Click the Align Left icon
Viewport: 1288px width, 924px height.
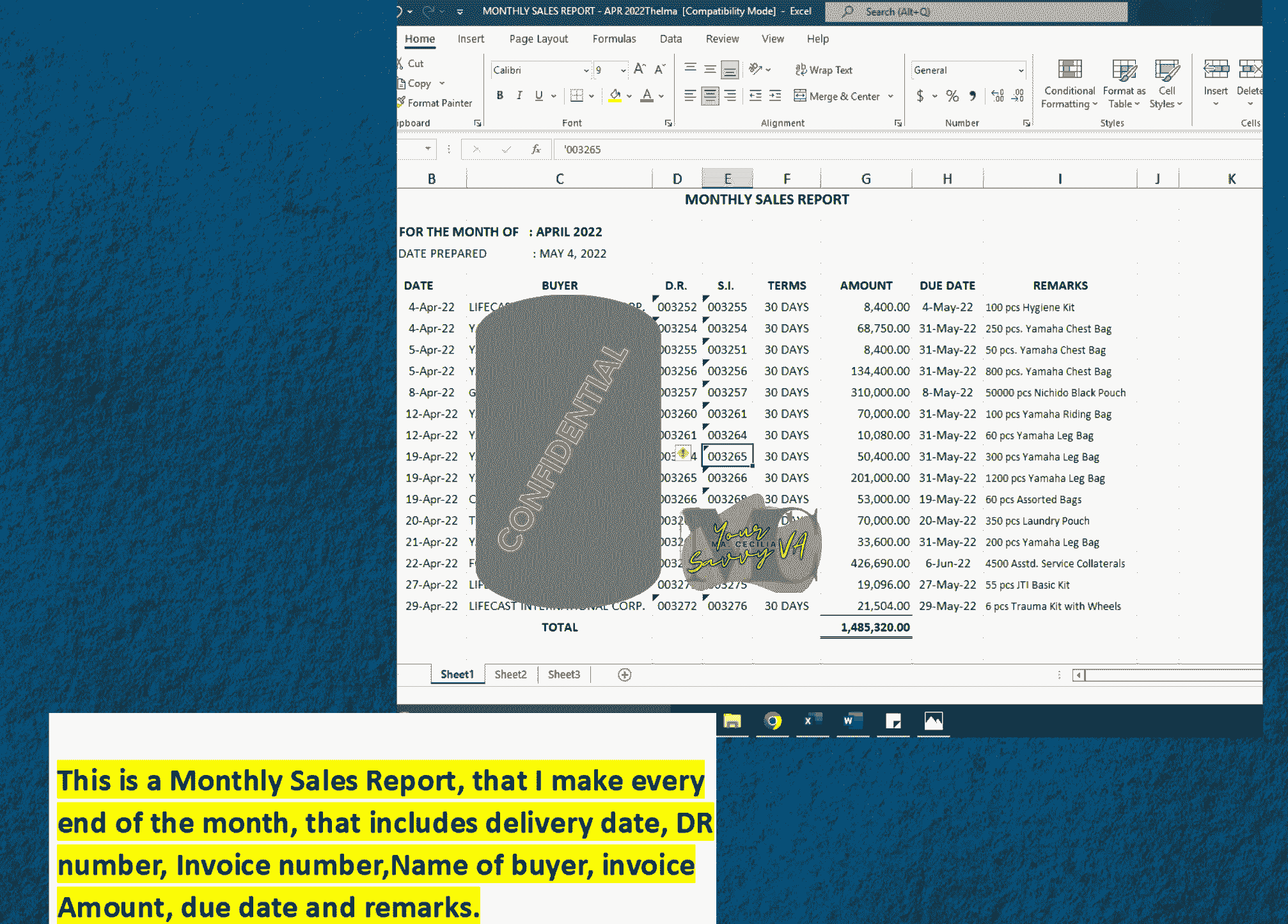tap(690, 96)
